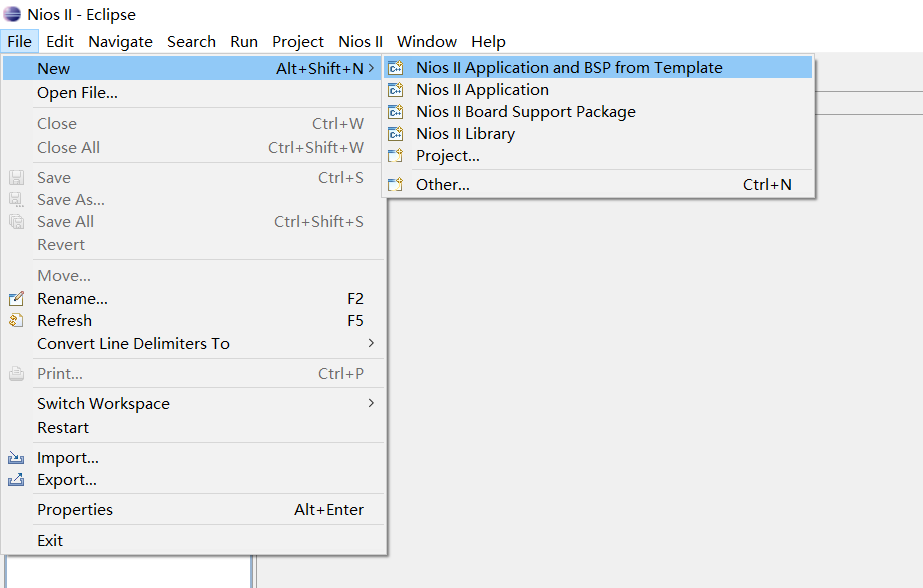Viewport: 923px width, 588px height.
Task: Click the Refresh icon
Action: point(16,320)
